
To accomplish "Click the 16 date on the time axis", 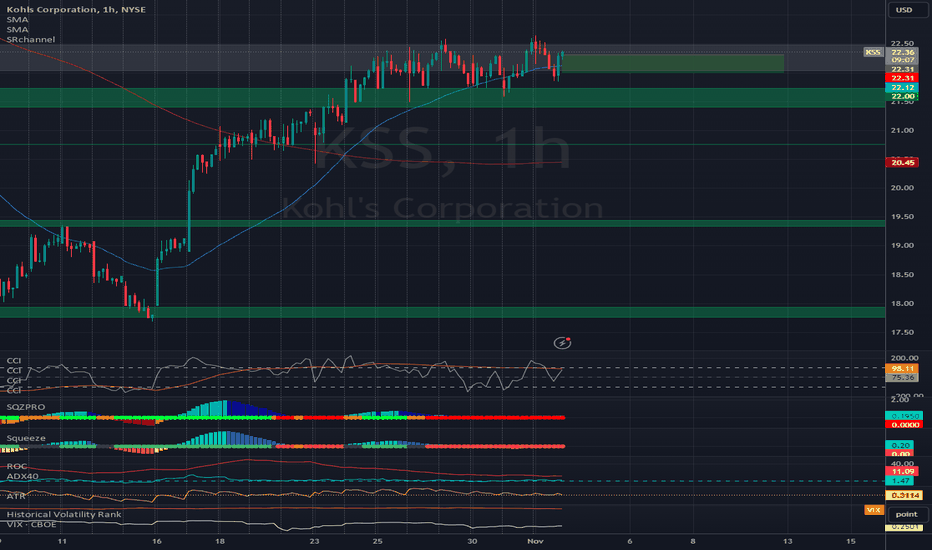I will coord(156,541).
